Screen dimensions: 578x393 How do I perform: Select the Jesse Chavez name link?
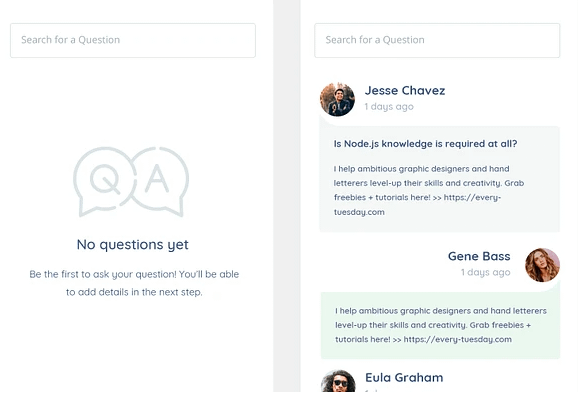coord(405,90)
